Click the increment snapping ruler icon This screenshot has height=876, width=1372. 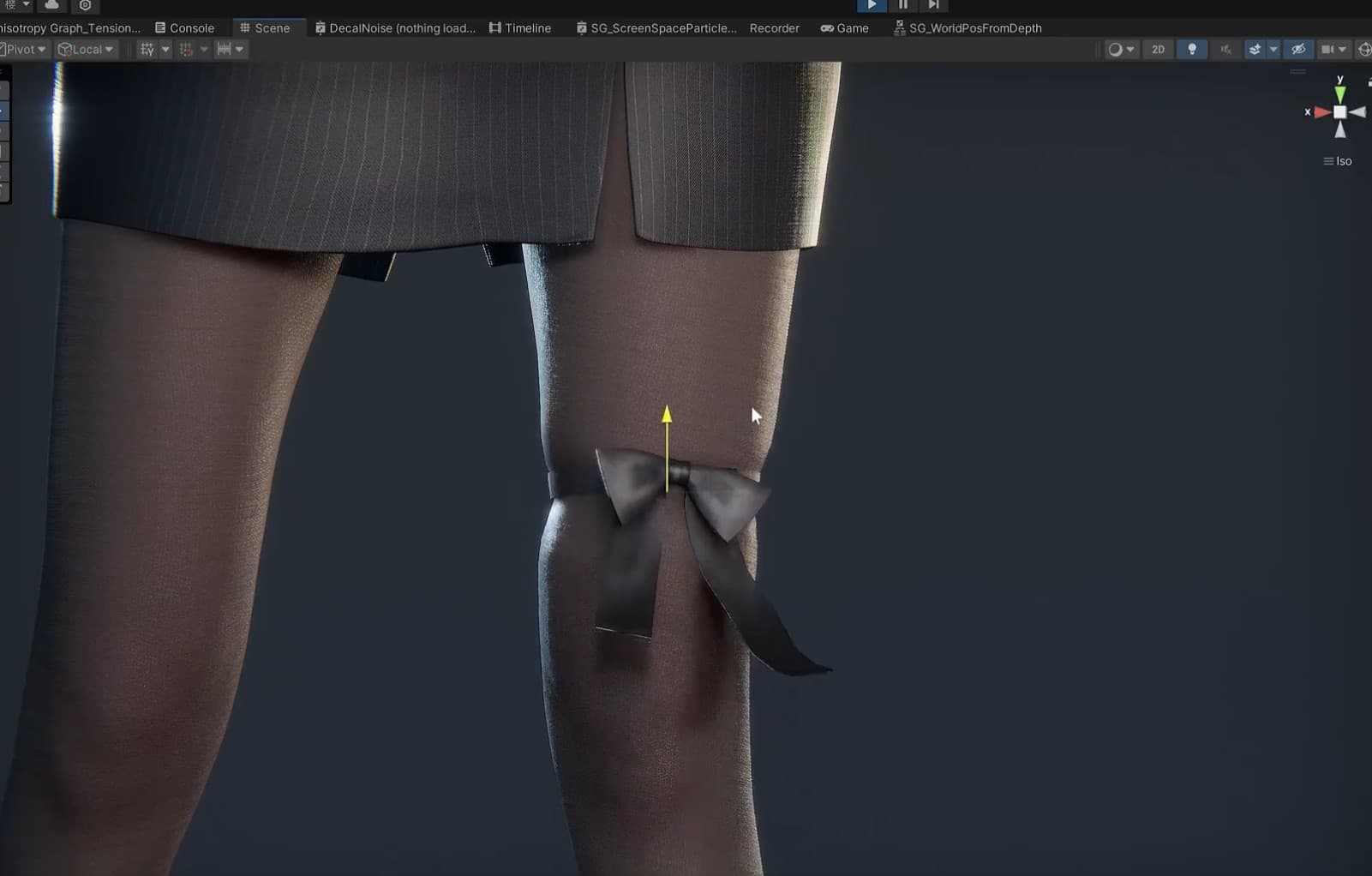(225, 50)
